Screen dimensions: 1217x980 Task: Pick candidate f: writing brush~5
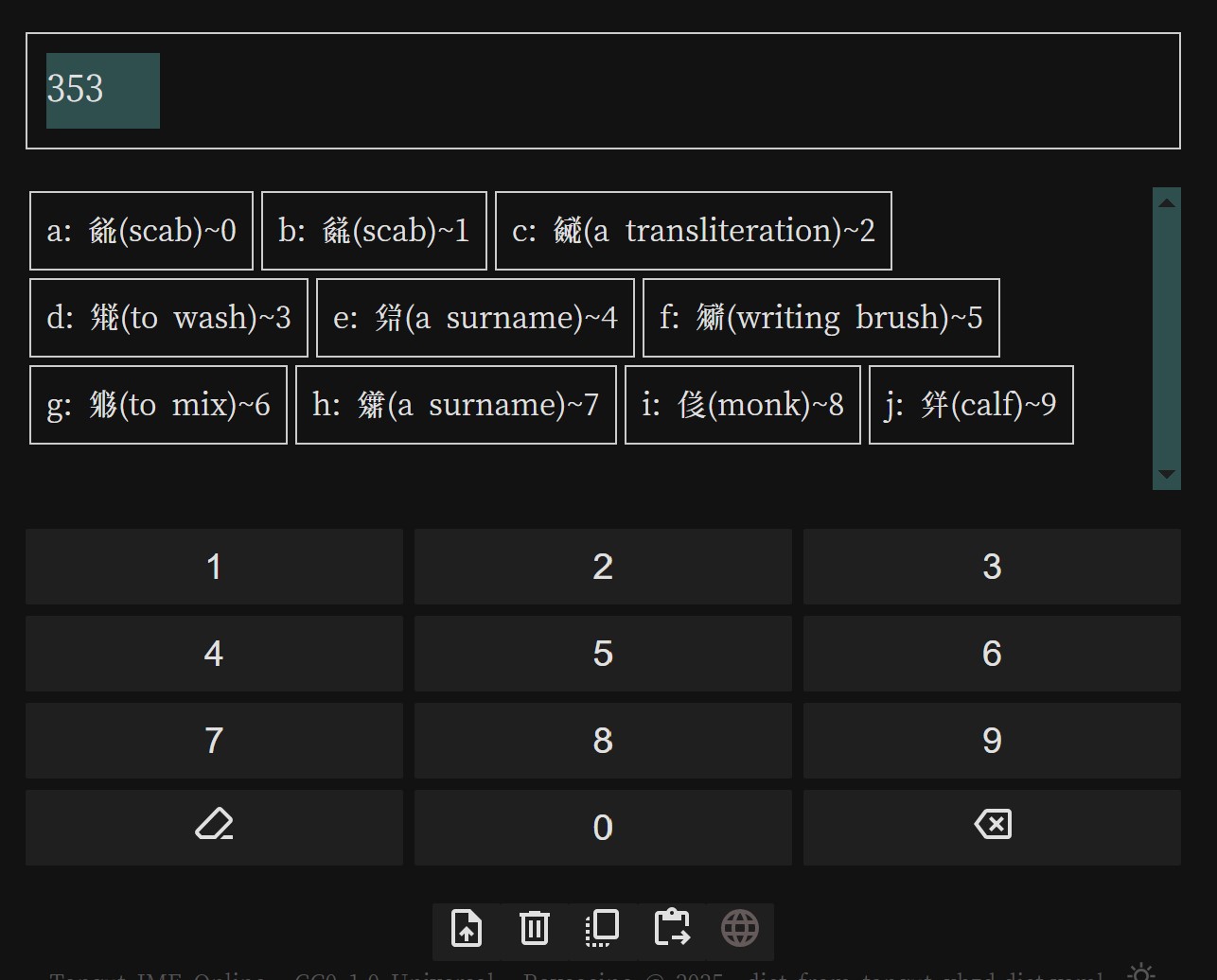[820, 318]
